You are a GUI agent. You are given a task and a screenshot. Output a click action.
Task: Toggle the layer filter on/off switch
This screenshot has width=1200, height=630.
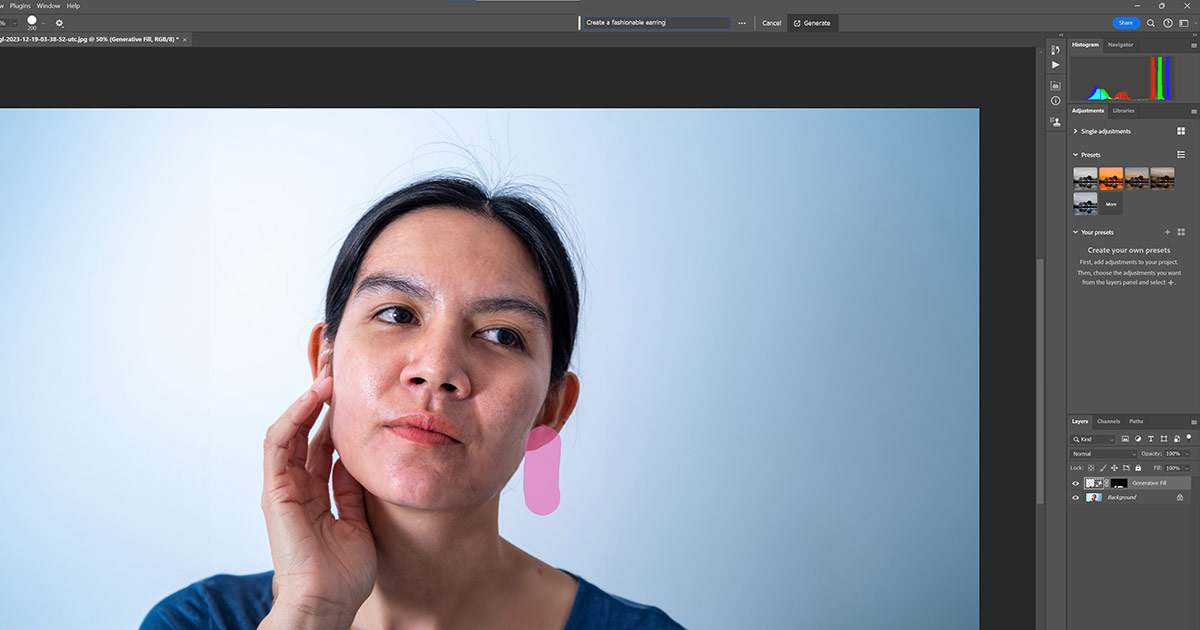point(1189,438)
